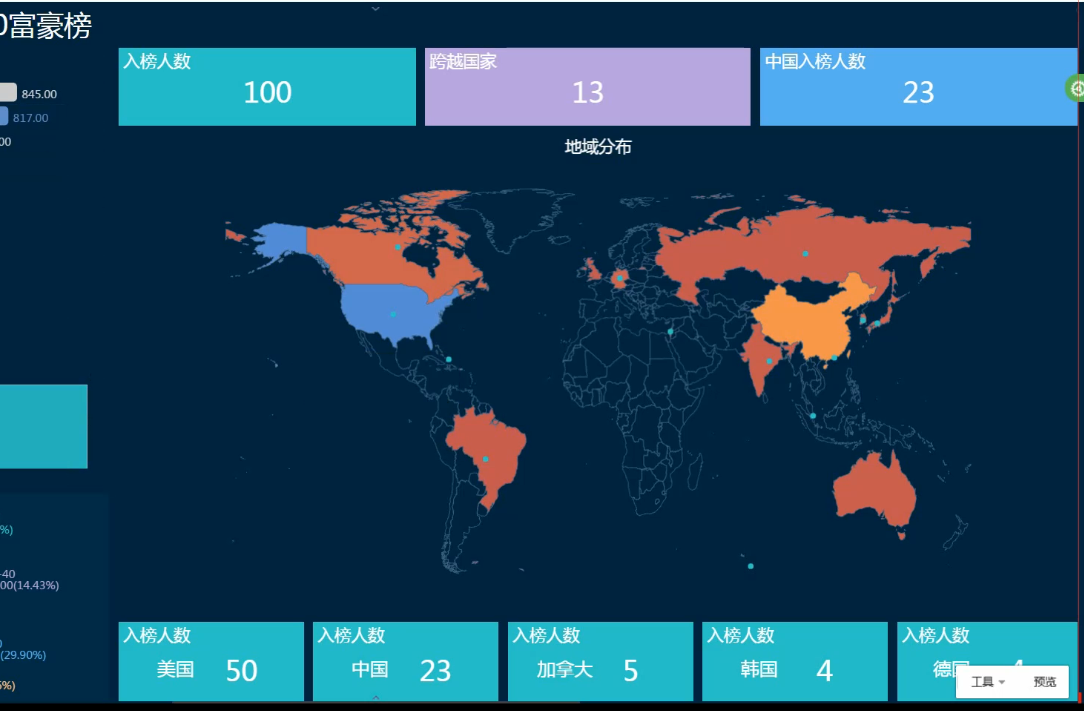Click the 845.00 value label
This screenshot has height=711, width=1084.
click(x=39, y=94)
